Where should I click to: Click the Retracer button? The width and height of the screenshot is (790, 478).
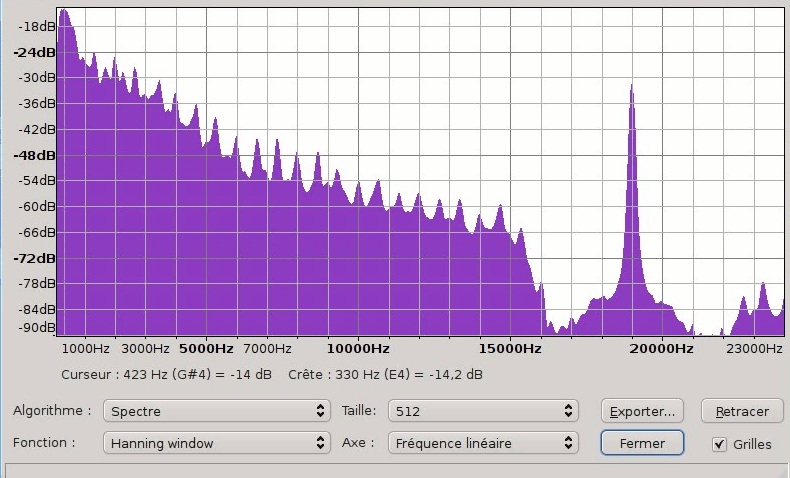[x=742, y=411]
